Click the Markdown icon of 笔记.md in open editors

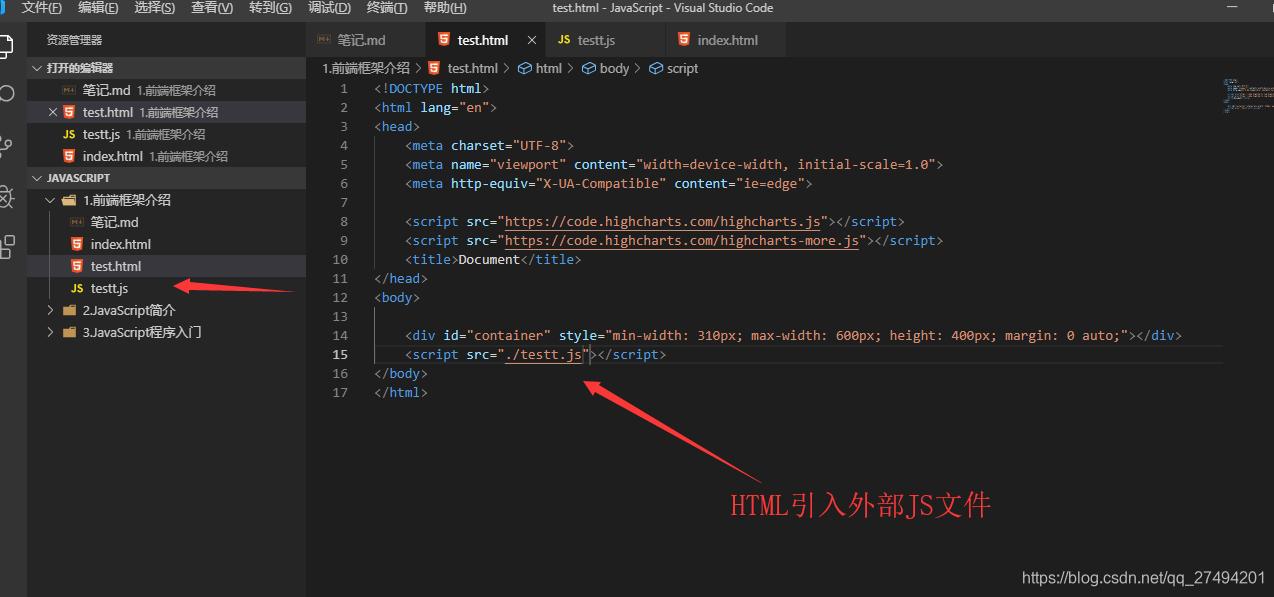pos(69,90)
